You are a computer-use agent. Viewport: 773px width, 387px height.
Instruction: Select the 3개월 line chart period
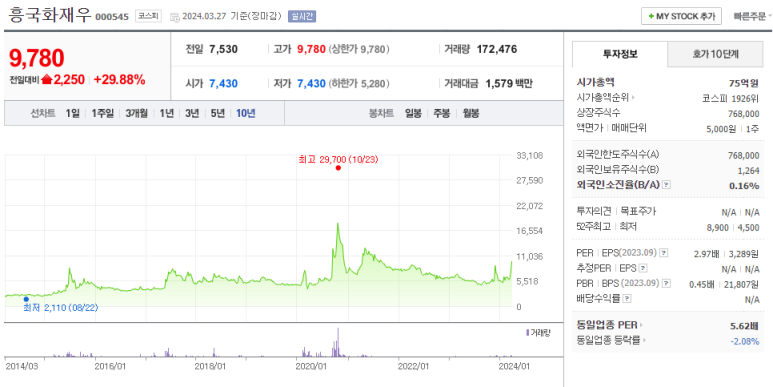[137, 113]
